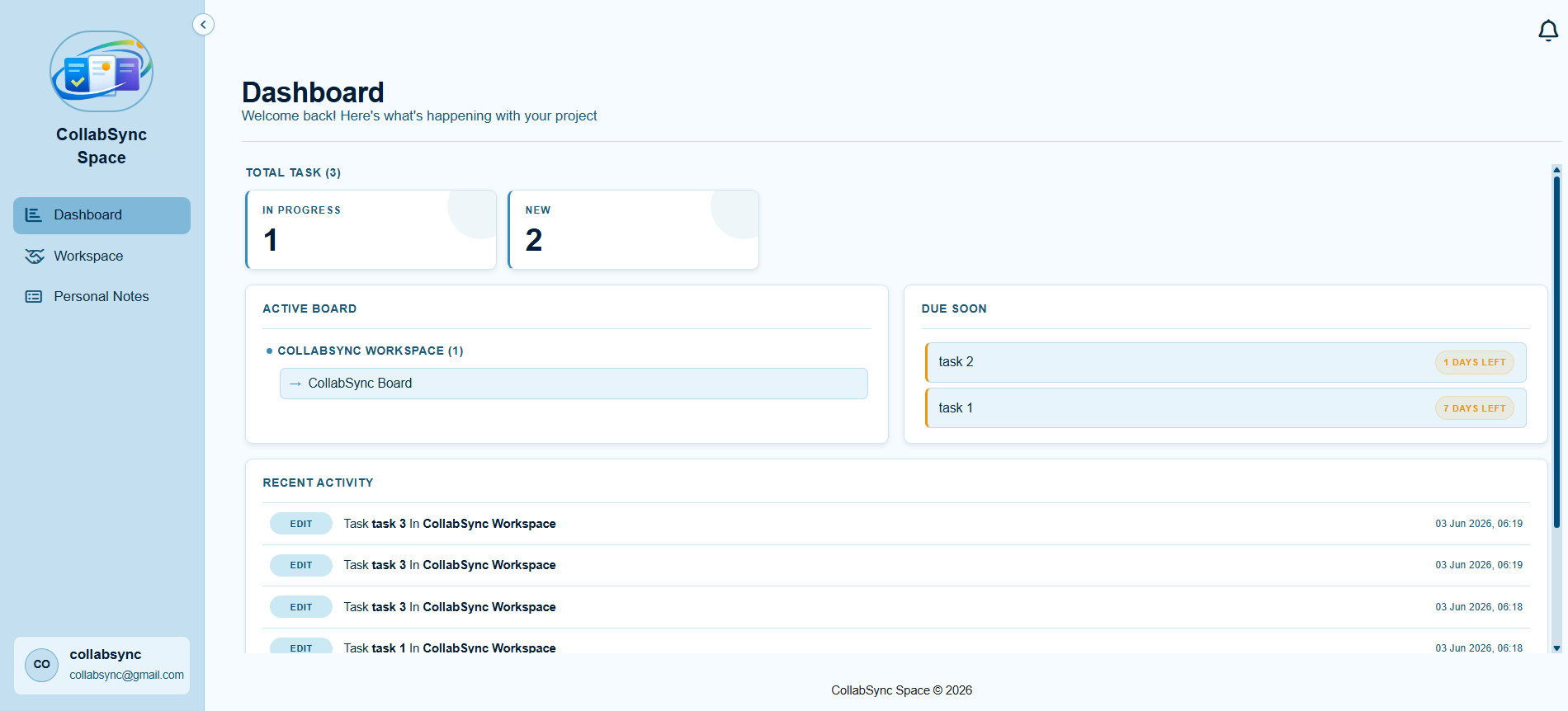Click EDIT badge of task 1 activity

(301, 647)
